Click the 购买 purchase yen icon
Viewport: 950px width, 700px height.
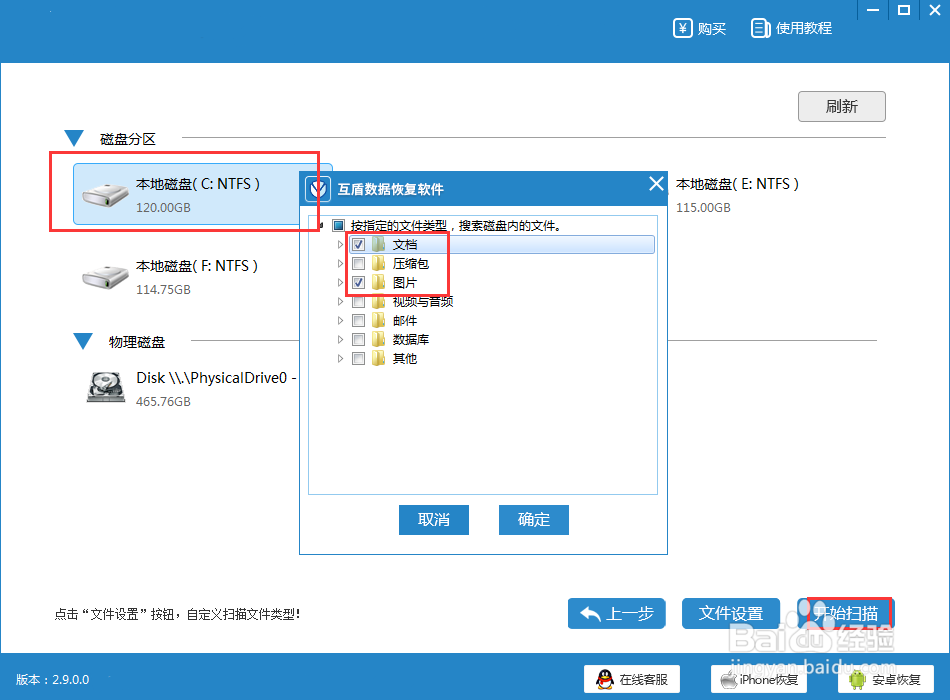[x=682, y=28]
